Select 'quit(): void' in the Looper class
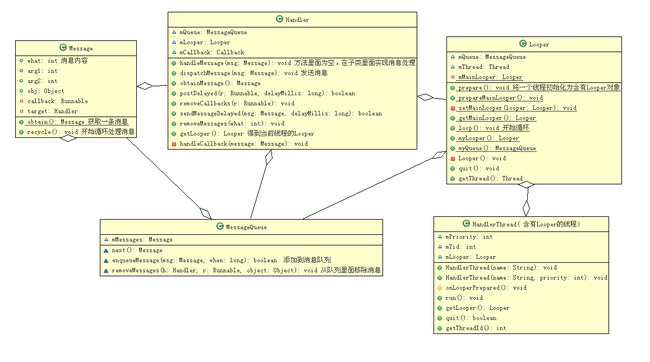Screen dimensions: 650x362 [x=478, y=168]
